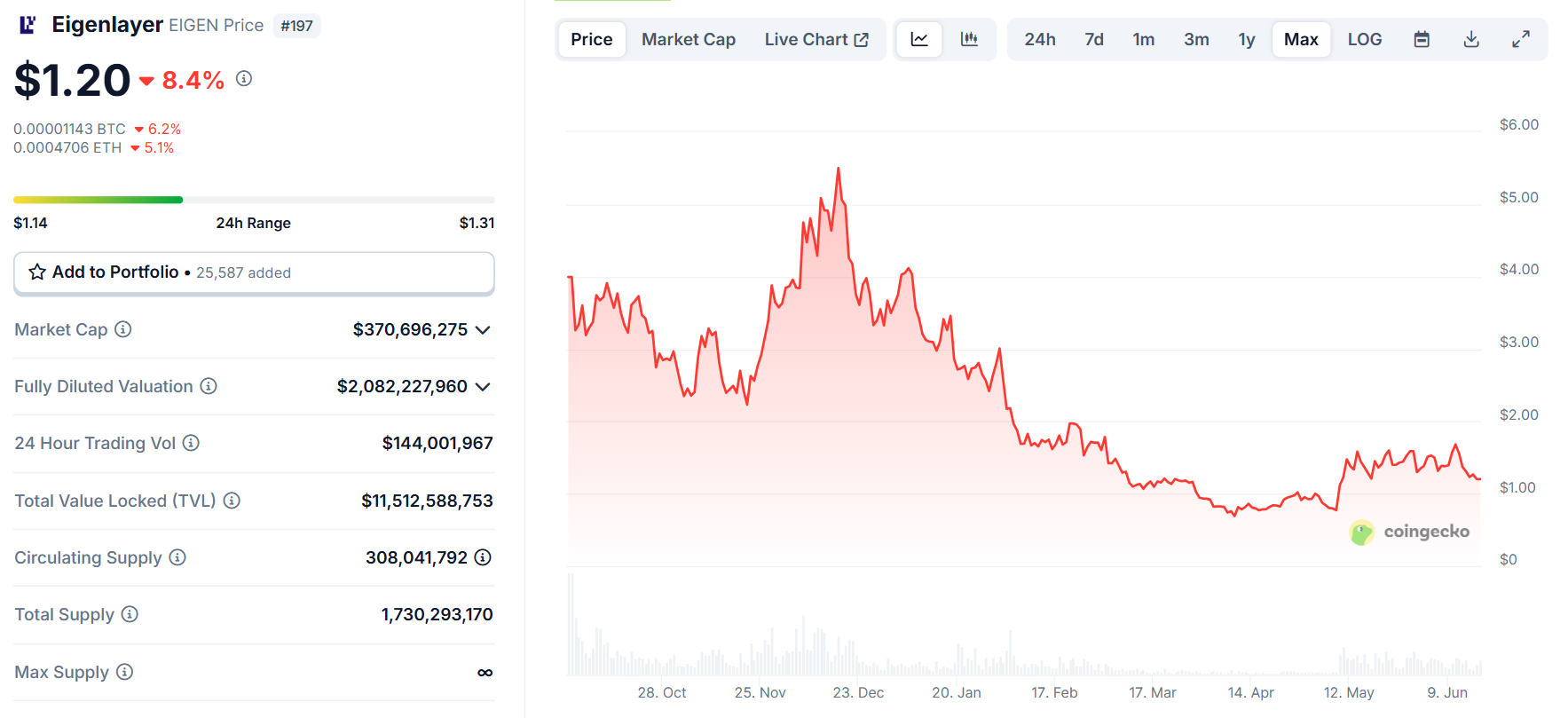This screenshot has height=718, width=1568.
Task: Click the $11,512,588,753 TVL value
Action: [427, 501]
